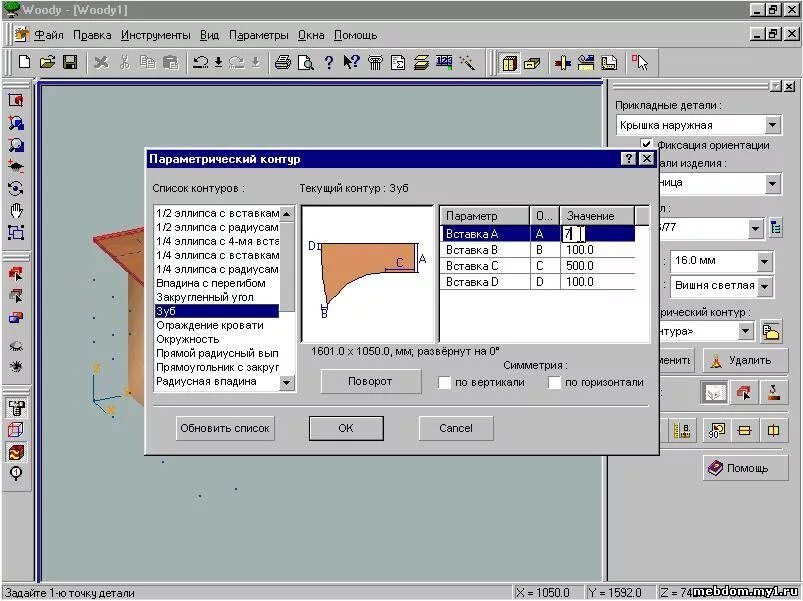Click the OK button

pos(346,428)
